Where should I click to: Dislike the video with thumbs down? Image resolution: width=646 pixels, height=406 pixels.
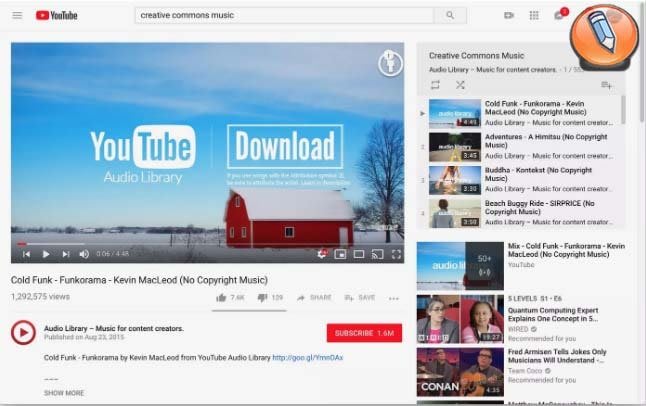[x=270, y=298]
